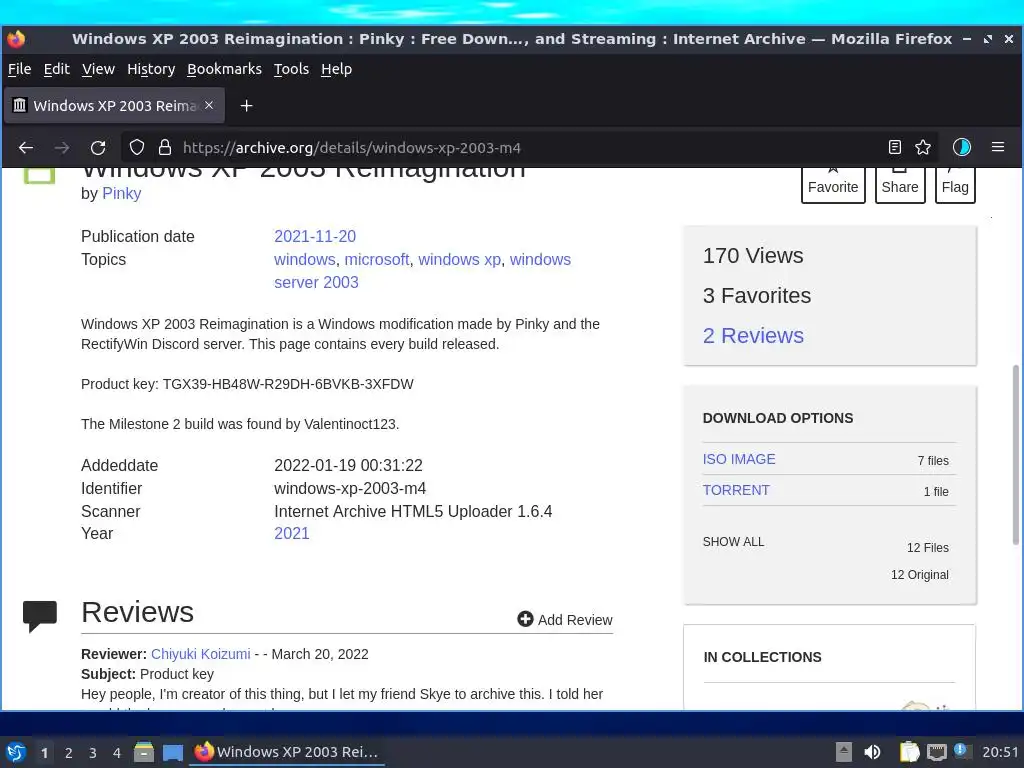
Task: Click the Firefox window taskbar entry
Action: 287,752
